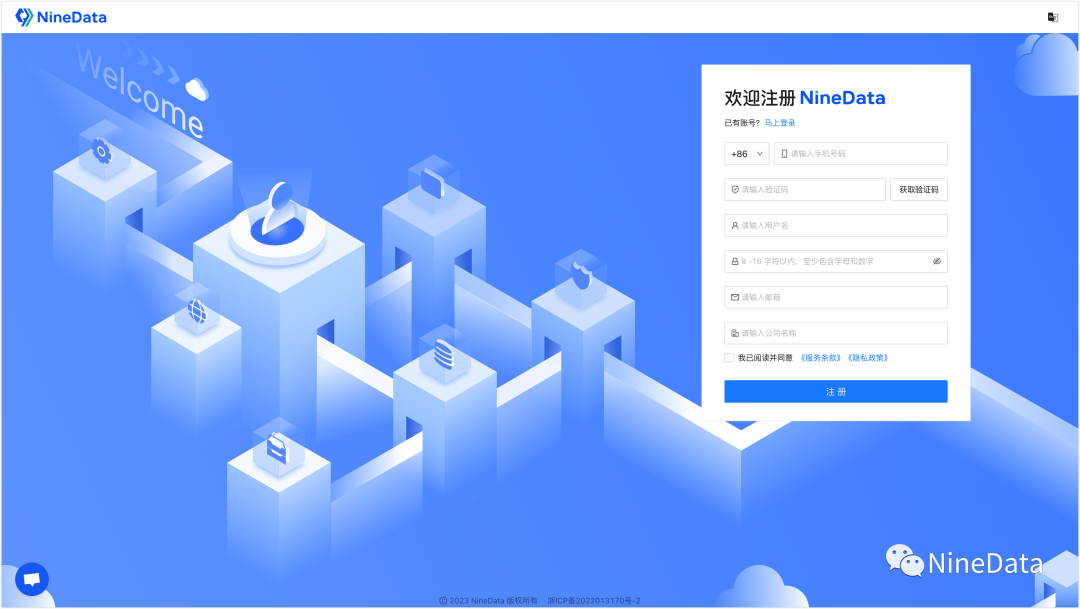This screenshot has width=1080, height=609.
Task: Focus the password input field
Action: 835,261
